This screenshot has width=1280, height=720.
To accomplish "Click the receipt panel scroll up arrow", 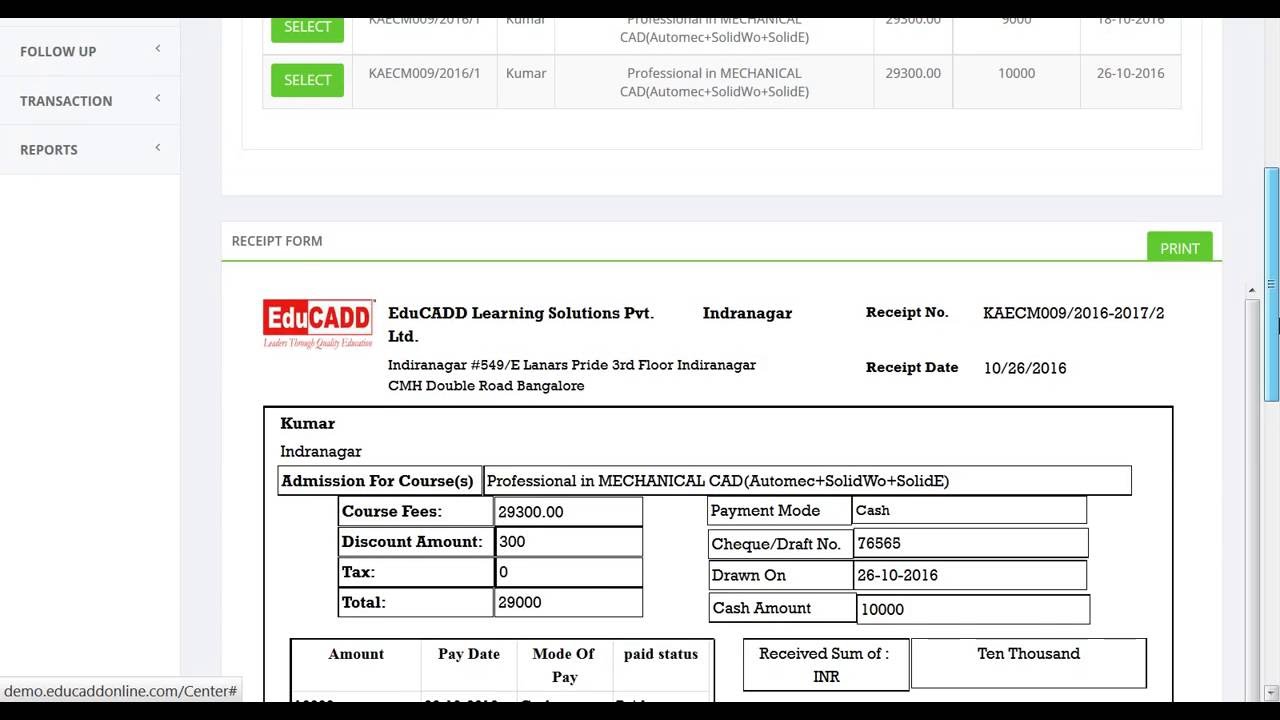I will (x=1252, y=290).
